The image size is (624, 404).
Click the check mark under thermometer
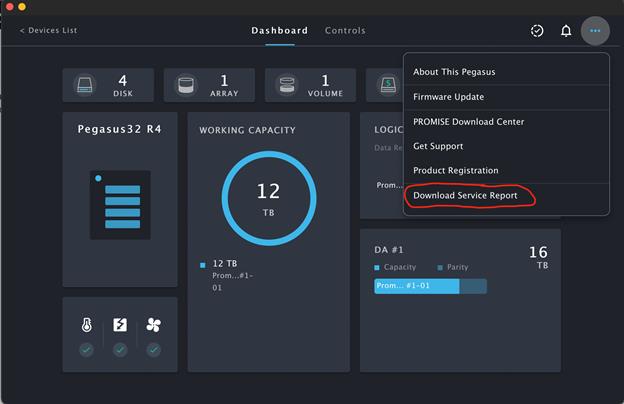(x=86, y=350)
